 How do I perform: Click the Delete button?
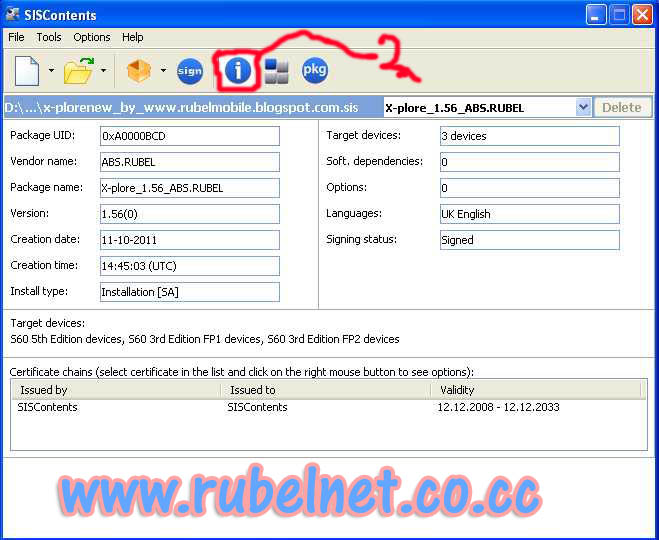click(622, 108)
